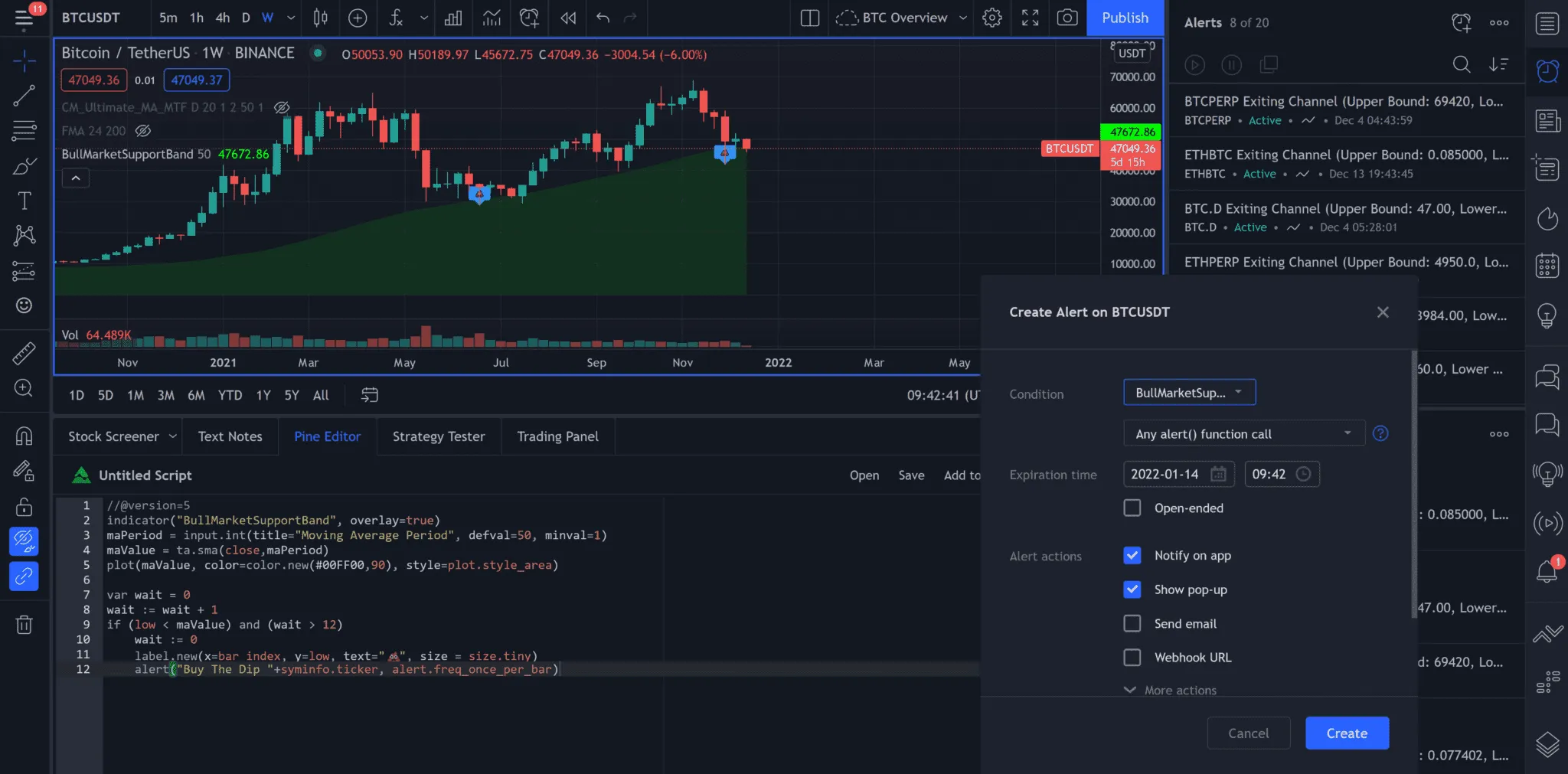The width and height of the screenshot is (1568, 774).
Task: Open the Text Notes tab
Action: [230, 436]
